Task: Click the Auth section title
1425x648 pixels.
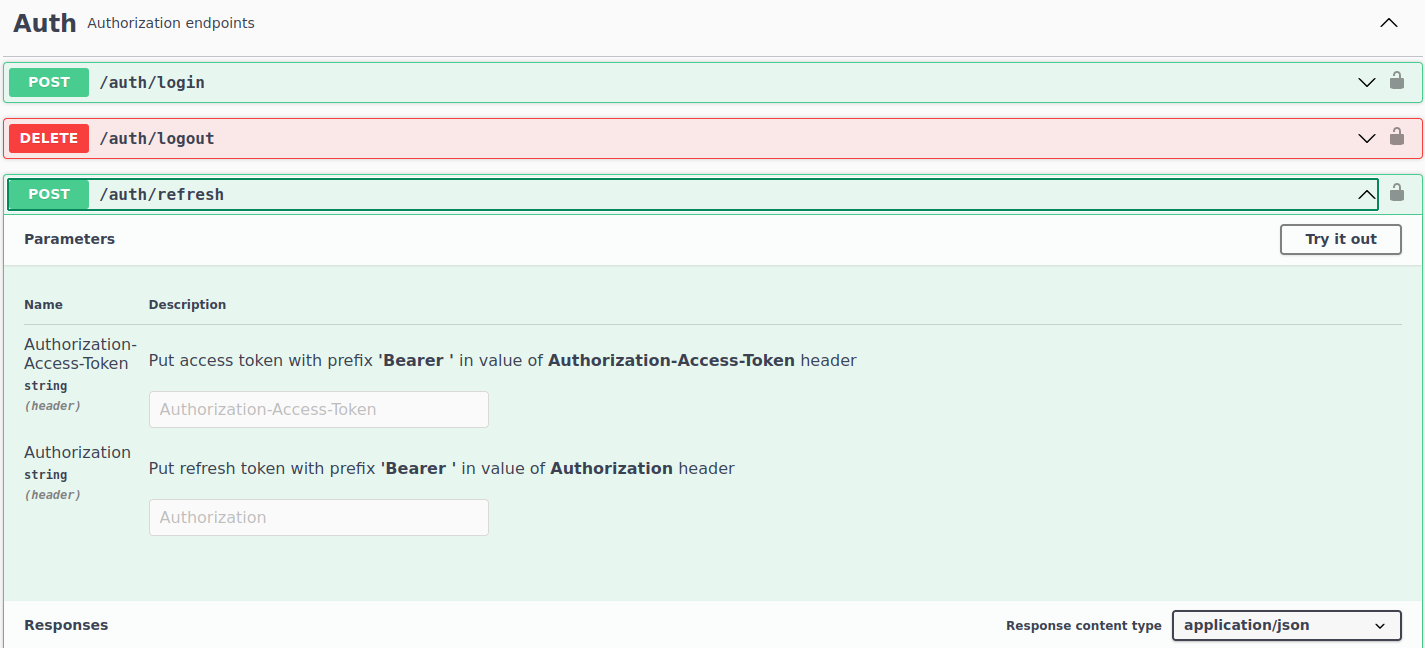Action: click(x=45, y=23)
